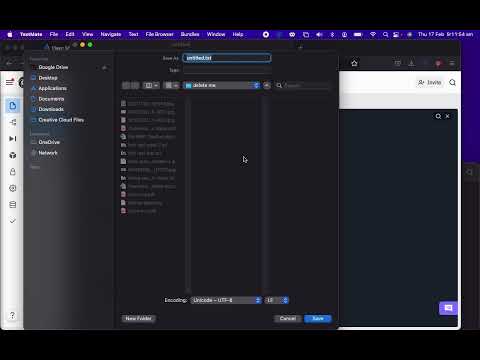Click the cube icon in left sidebar

pos(13,155)
